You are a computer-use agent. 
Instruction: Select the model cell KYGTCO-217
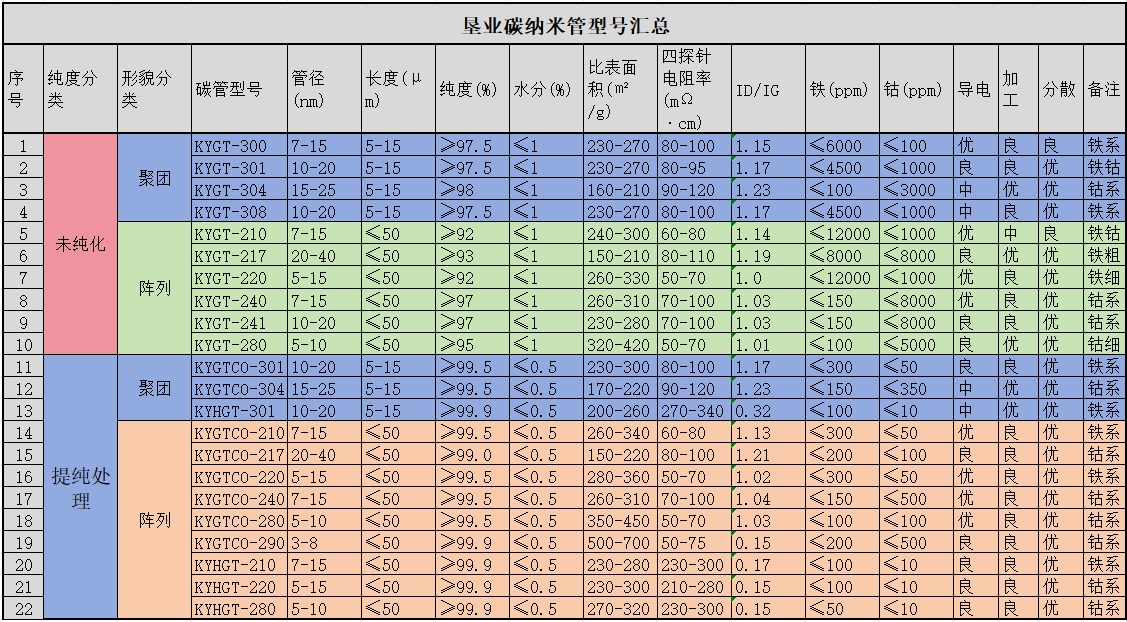[239, 454]
